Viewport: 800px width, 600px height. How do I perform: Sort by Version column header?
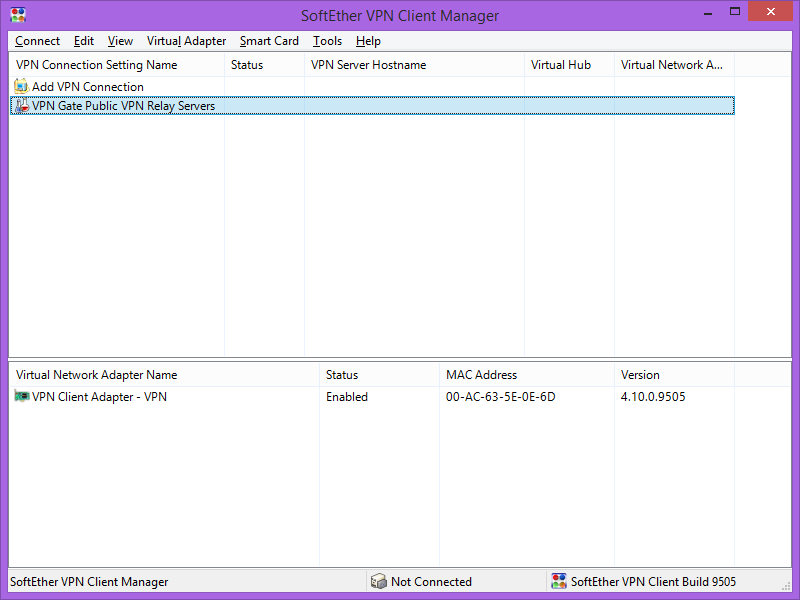674,375
